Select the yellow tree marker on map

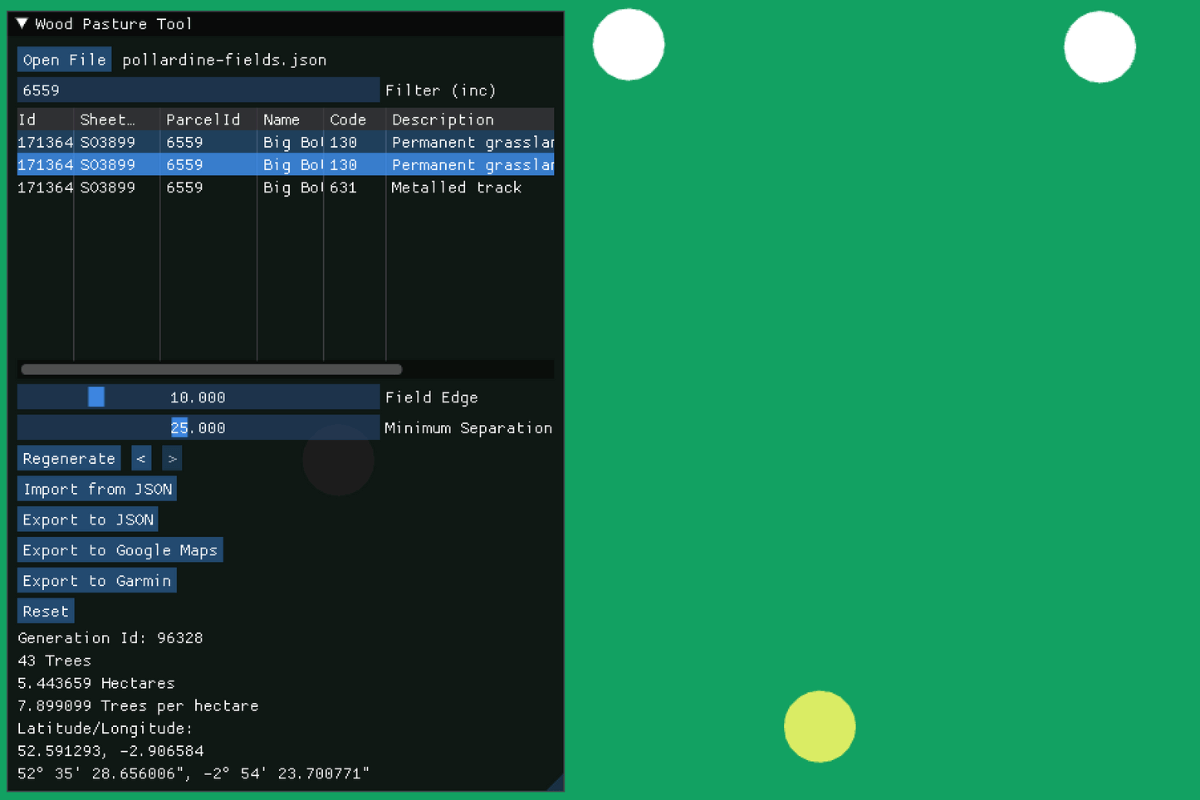tap(820, 727)
